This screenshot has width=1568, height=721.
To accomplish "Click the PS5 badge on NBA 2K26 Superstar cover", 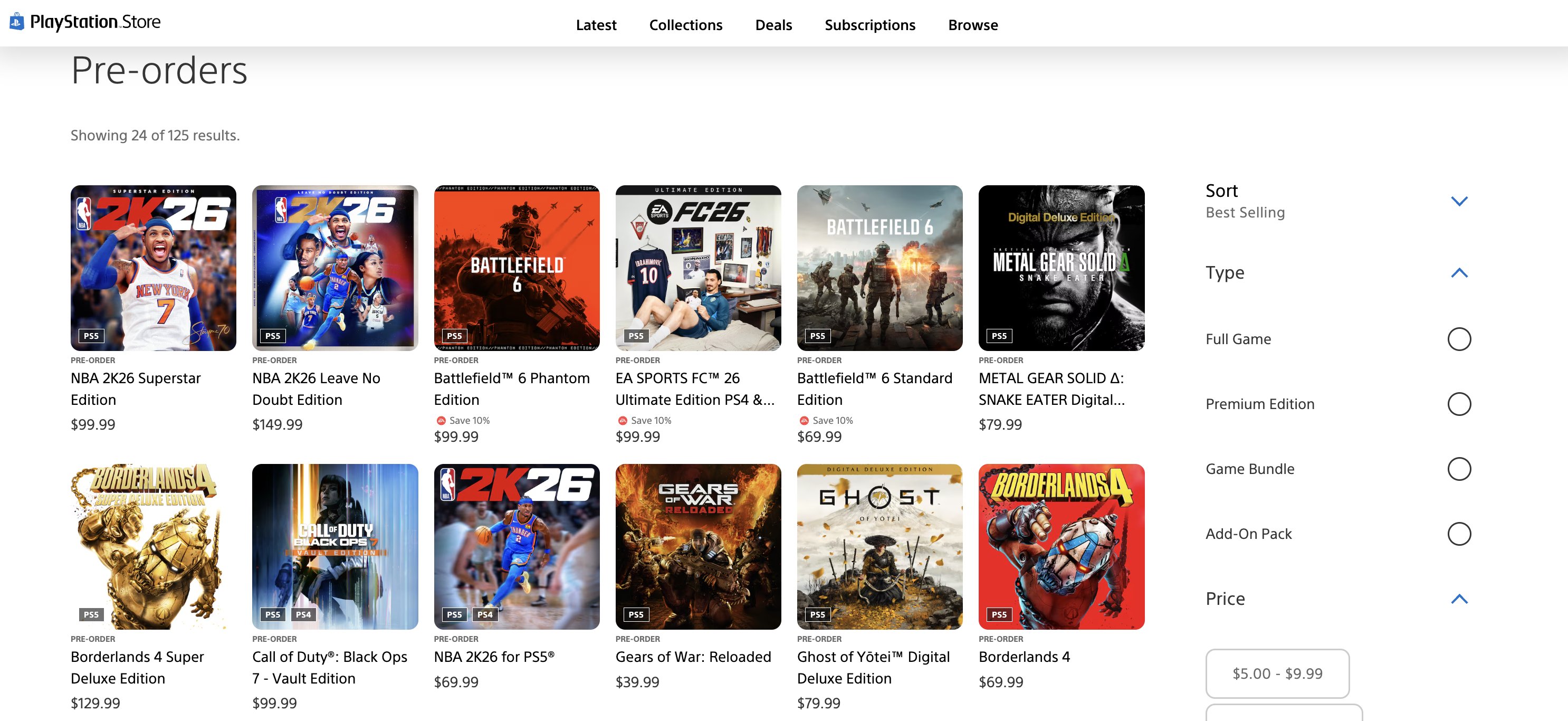I will (91, 336).
